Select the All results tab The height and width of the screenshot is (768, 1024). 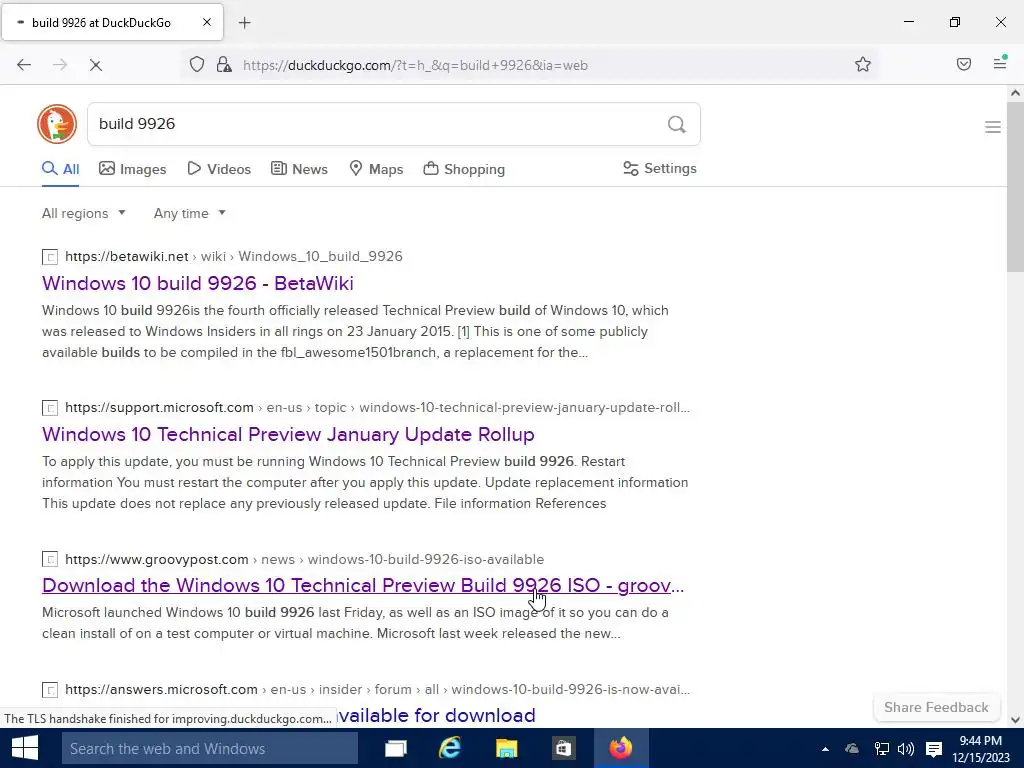(60, 169)
